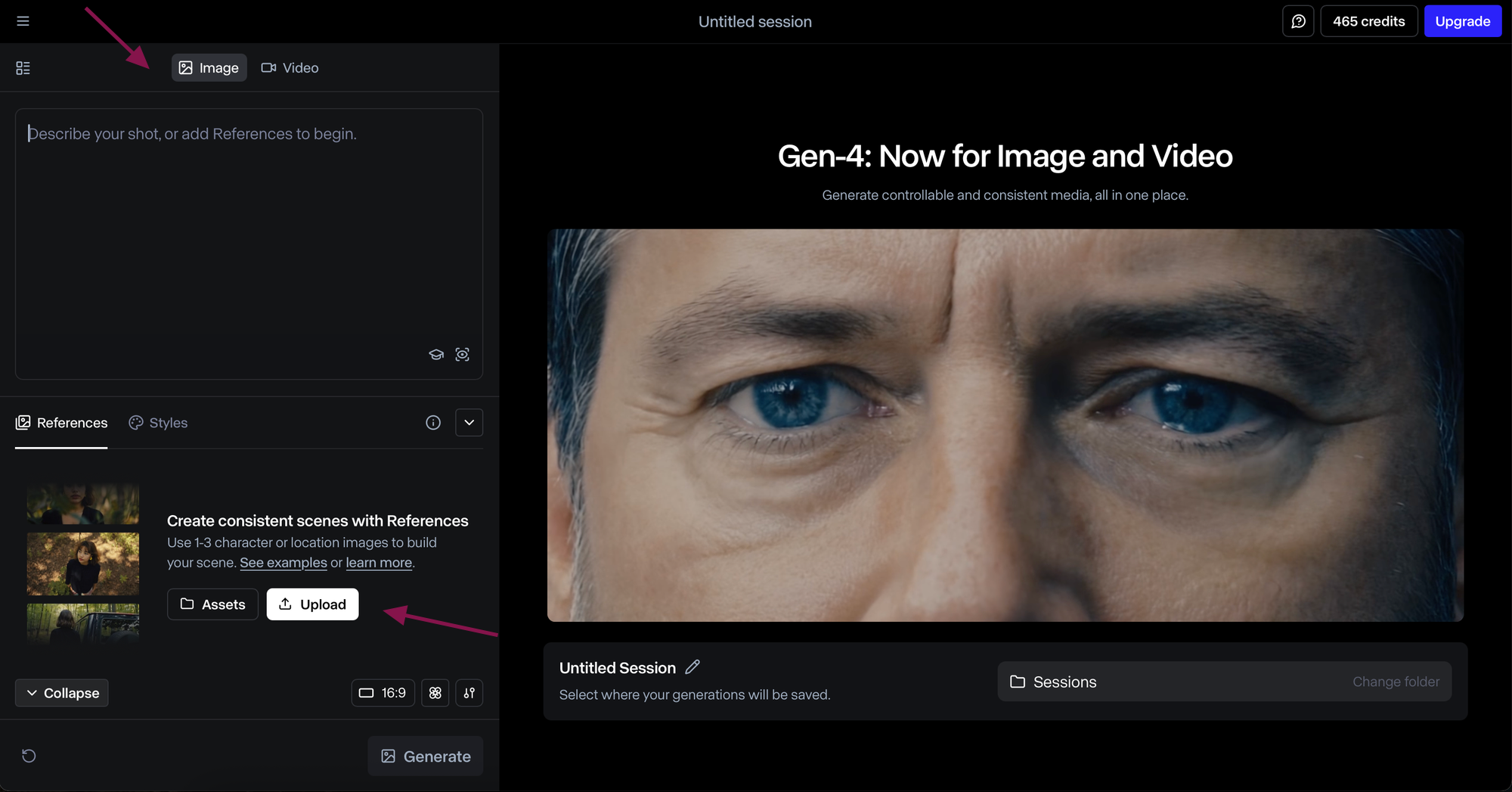Upload a reference image

click(312, 604)
